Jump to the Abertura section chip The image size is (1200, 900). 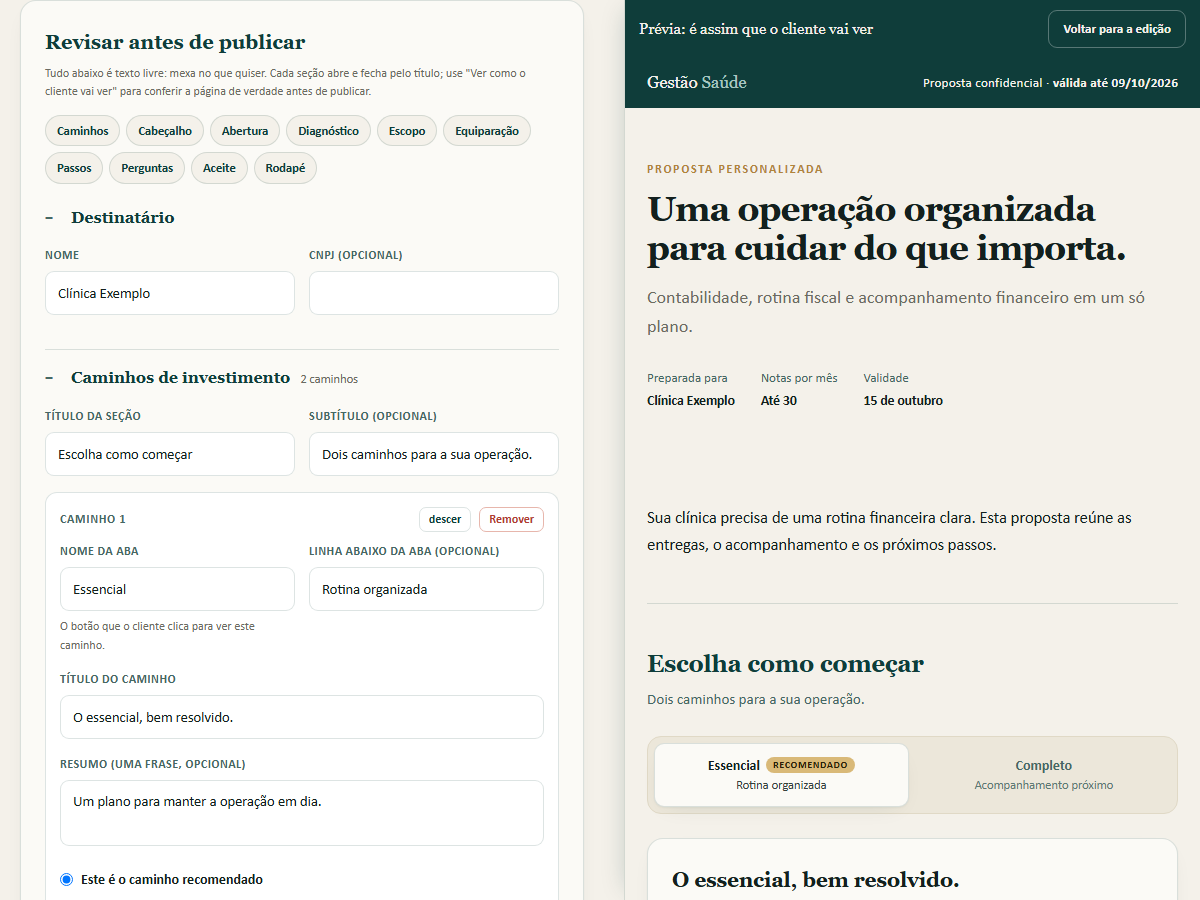tap(245, 131)
